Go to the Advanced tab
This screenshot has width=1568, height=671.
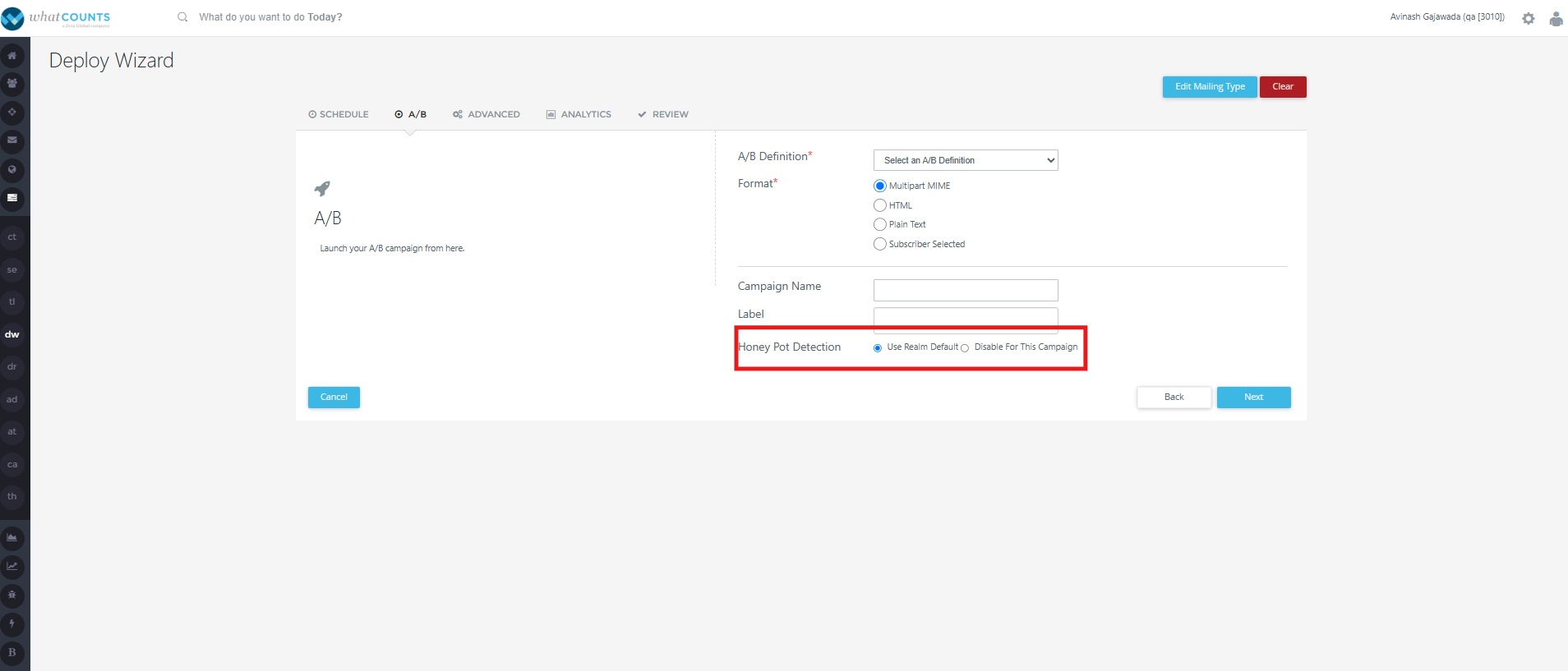487,114
